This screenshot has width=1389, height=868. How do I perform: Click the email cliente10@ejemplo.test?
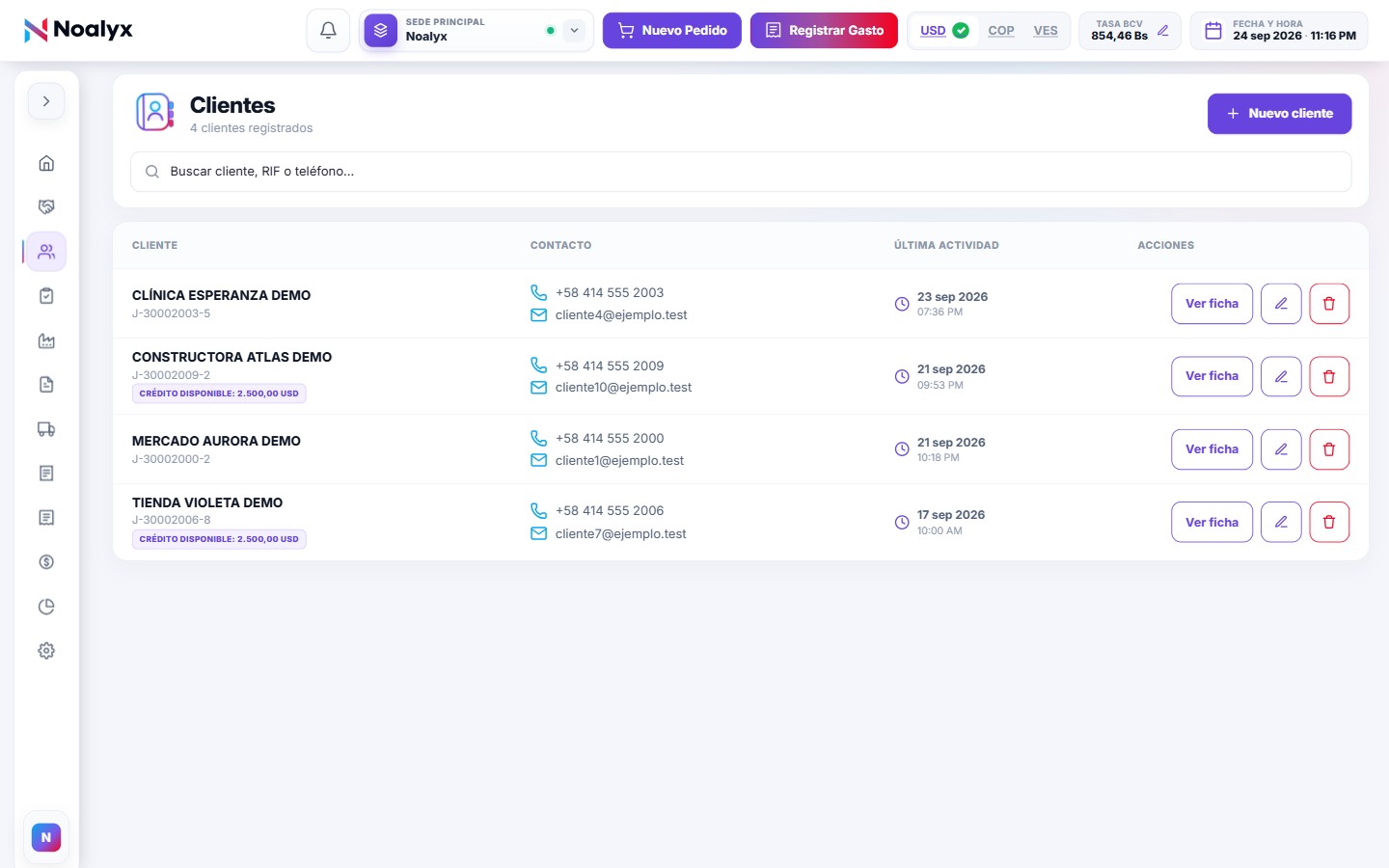(x=623, y=388)
